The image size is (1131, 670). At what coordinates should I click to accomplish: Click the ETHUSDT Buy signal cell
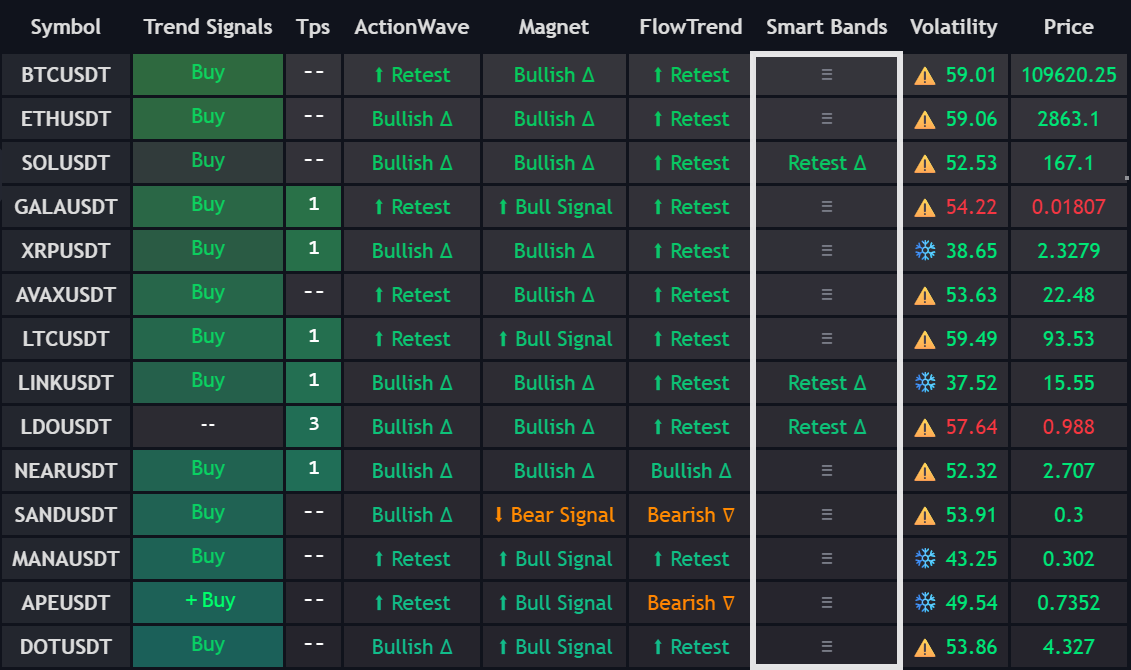click(x=208, y=118)
